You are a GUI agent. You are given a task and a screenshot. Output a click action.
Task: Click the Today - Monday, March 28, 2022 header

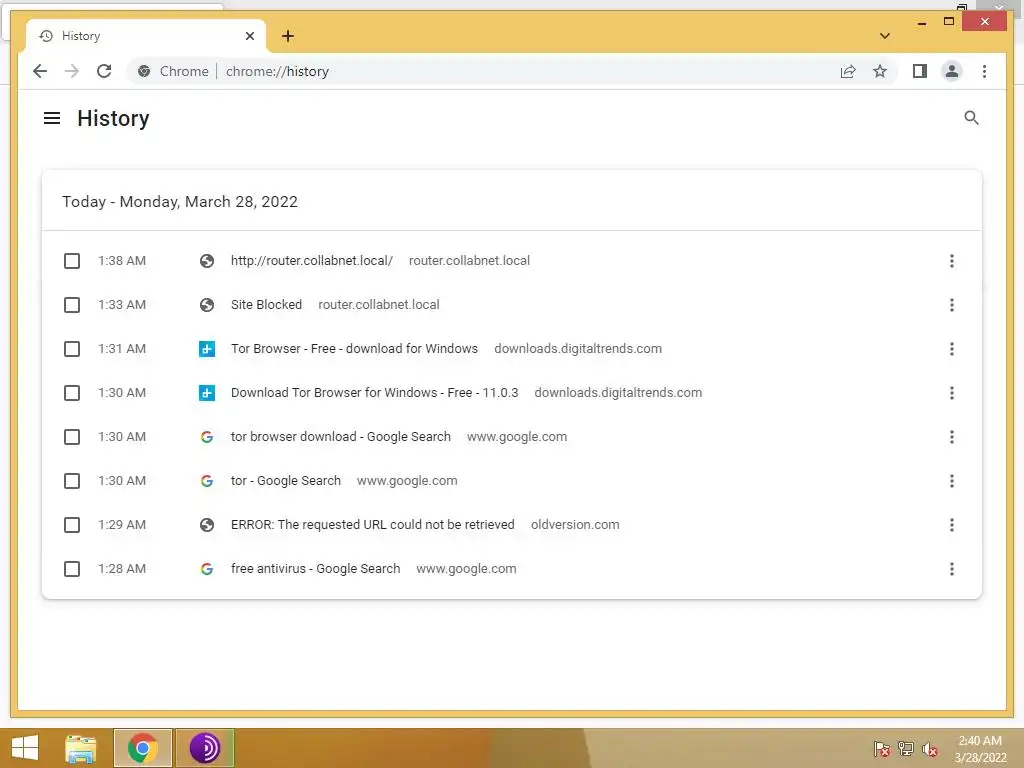click(x=180, y=202)
